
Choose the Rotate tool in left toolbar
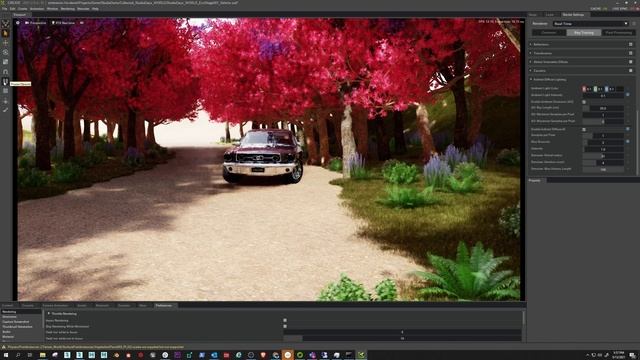tap(5, 52)
